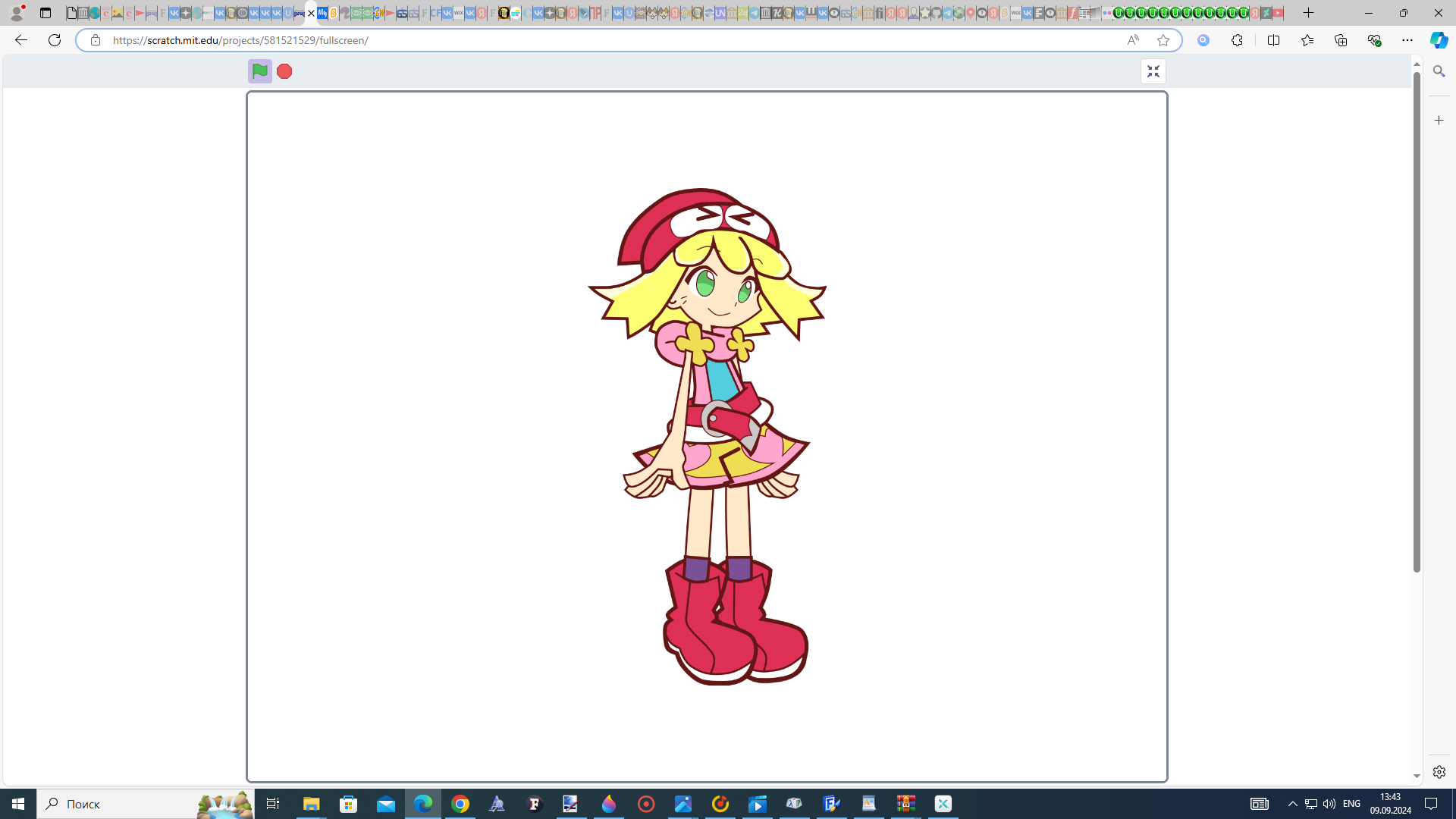Image resolution: width=1456 pixels, height=819 pixels.
Task: Go back to the previous page
Action: pyautogui.click(x=20, y=40)
